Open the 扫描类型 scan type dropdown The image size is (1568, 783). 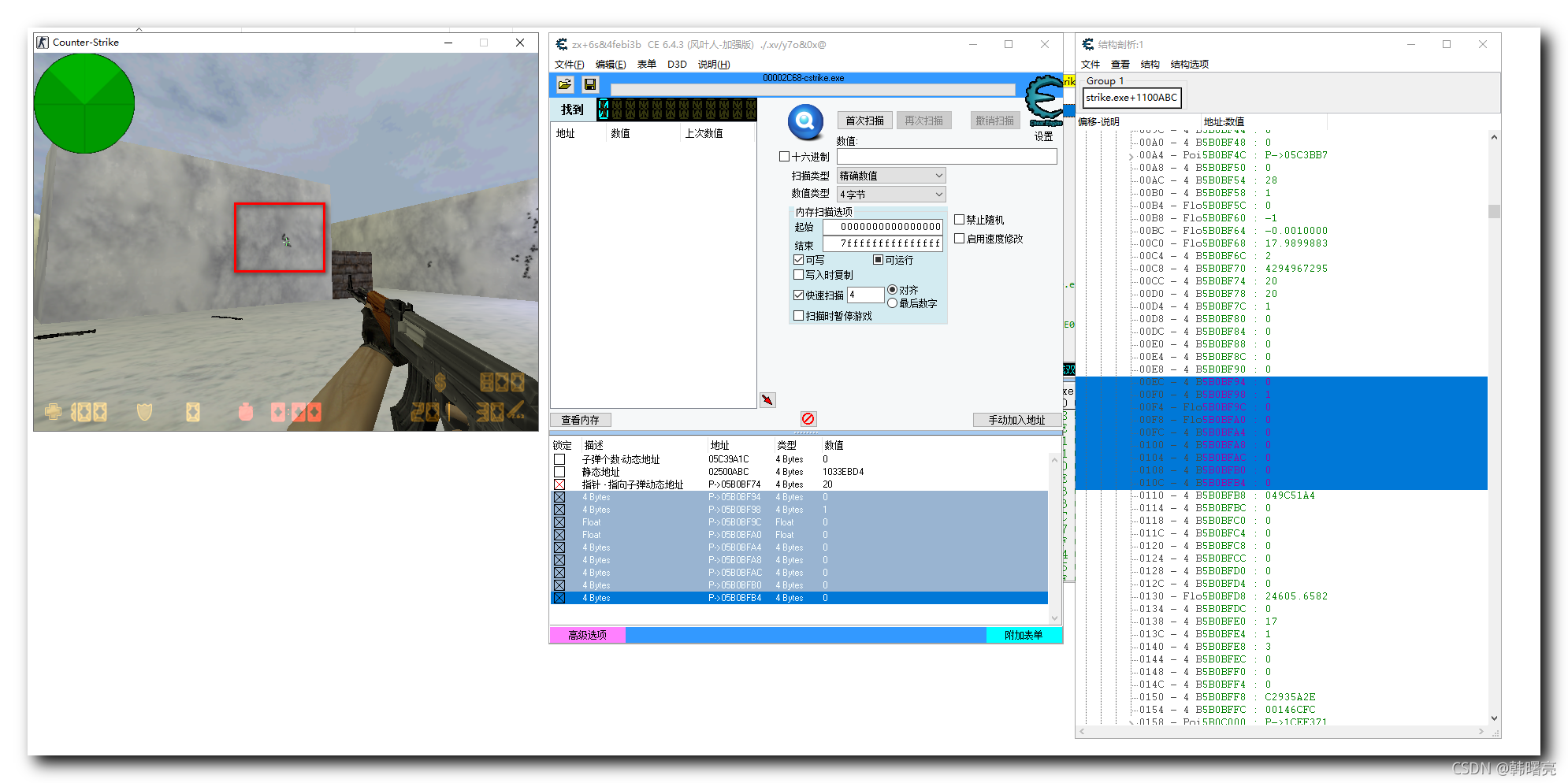891,176
